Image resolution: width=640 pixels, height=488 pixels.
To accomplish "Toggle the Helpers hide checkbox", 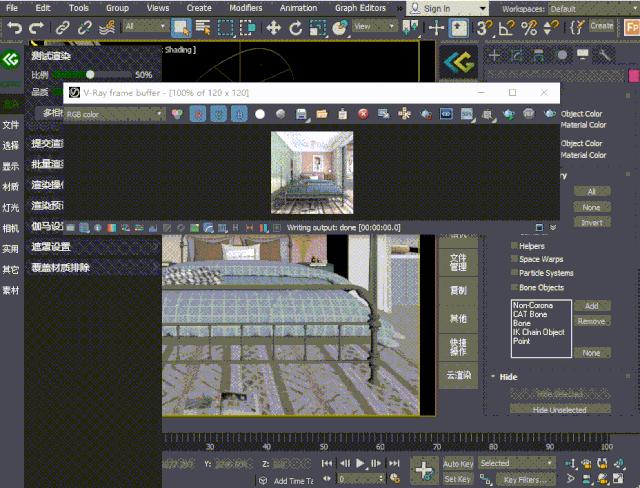I will point(514,245).
